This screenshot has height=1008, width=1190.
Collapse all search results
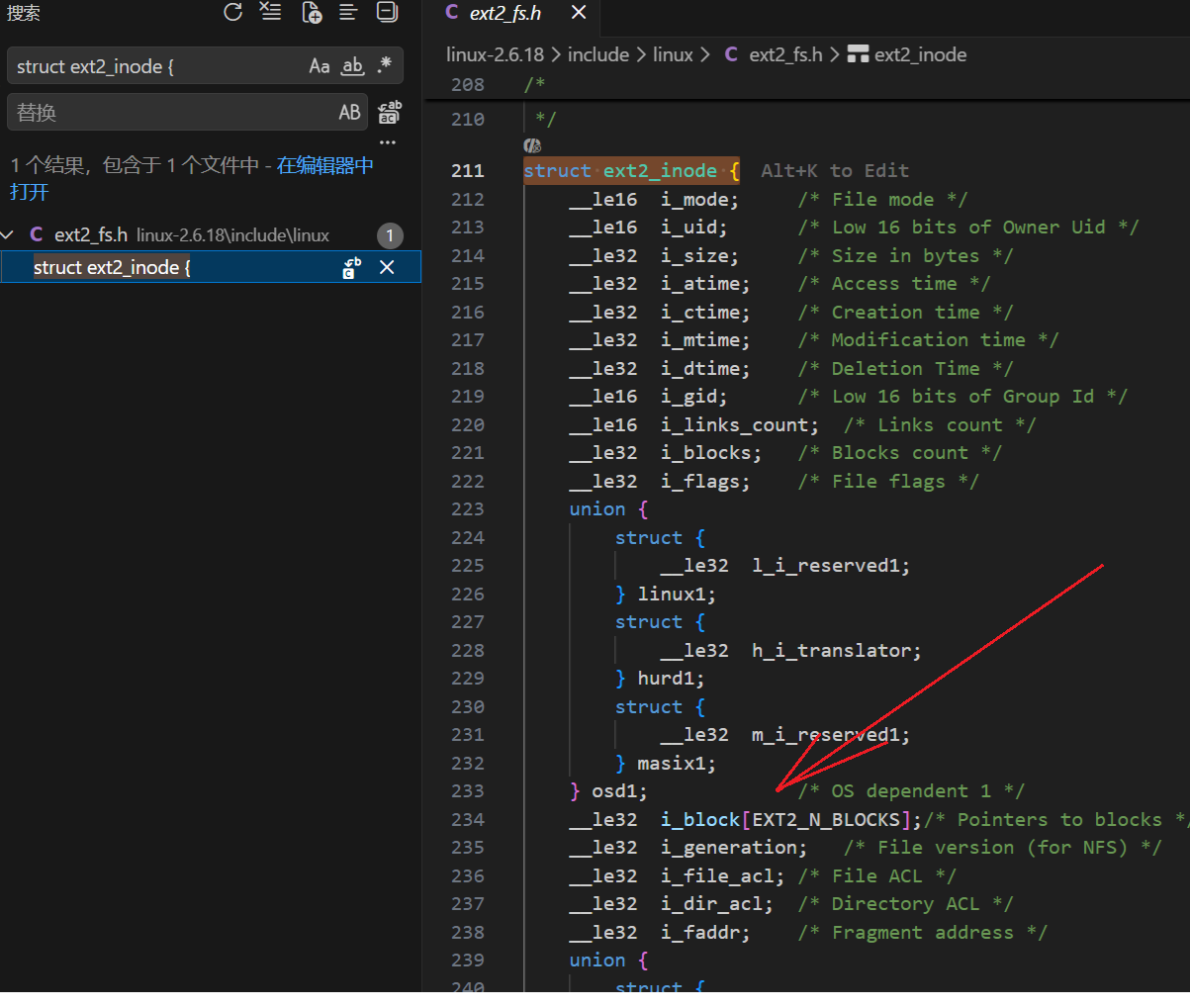pos(388,12)
